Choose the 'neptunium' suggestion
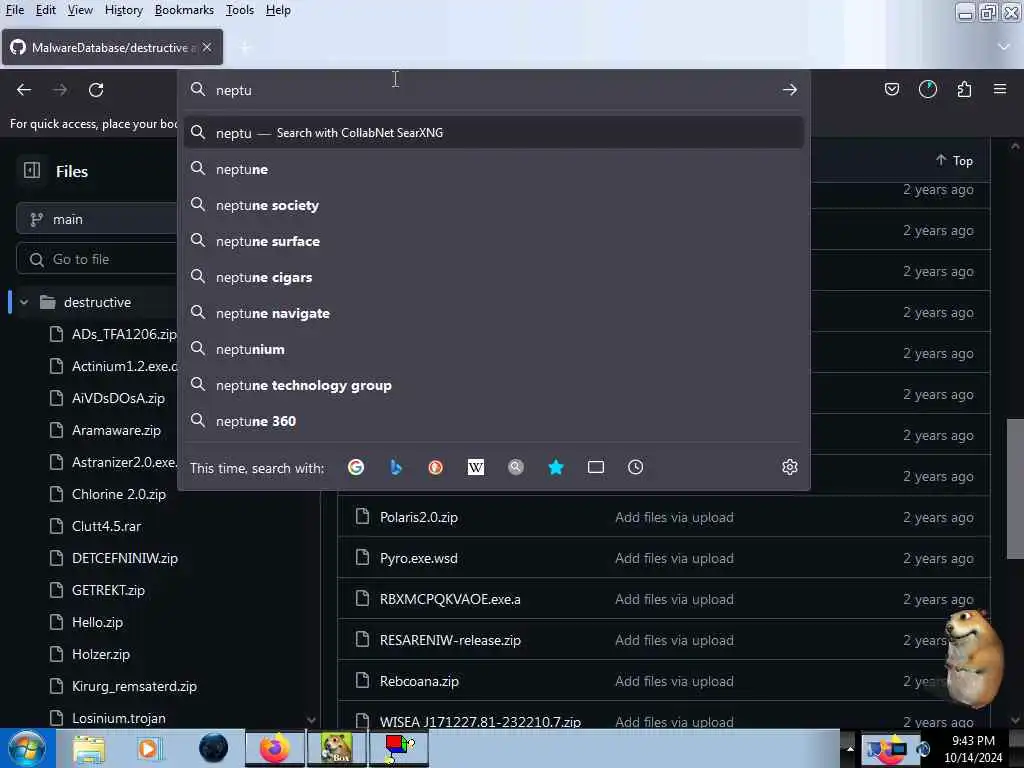The width and height of the screenshot is (1024, 768). point(494,349)
